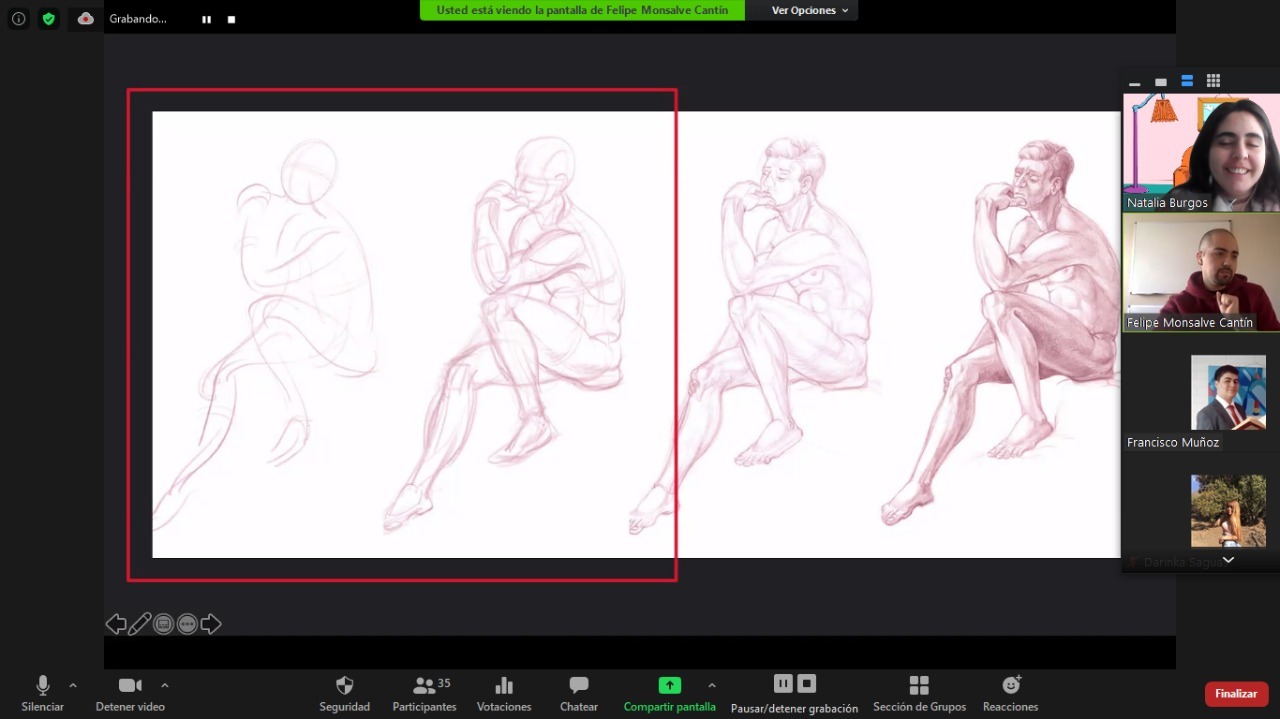Switch to grid gallery video view
The height and width of the screenshot is (719, 1280).
1213,81
